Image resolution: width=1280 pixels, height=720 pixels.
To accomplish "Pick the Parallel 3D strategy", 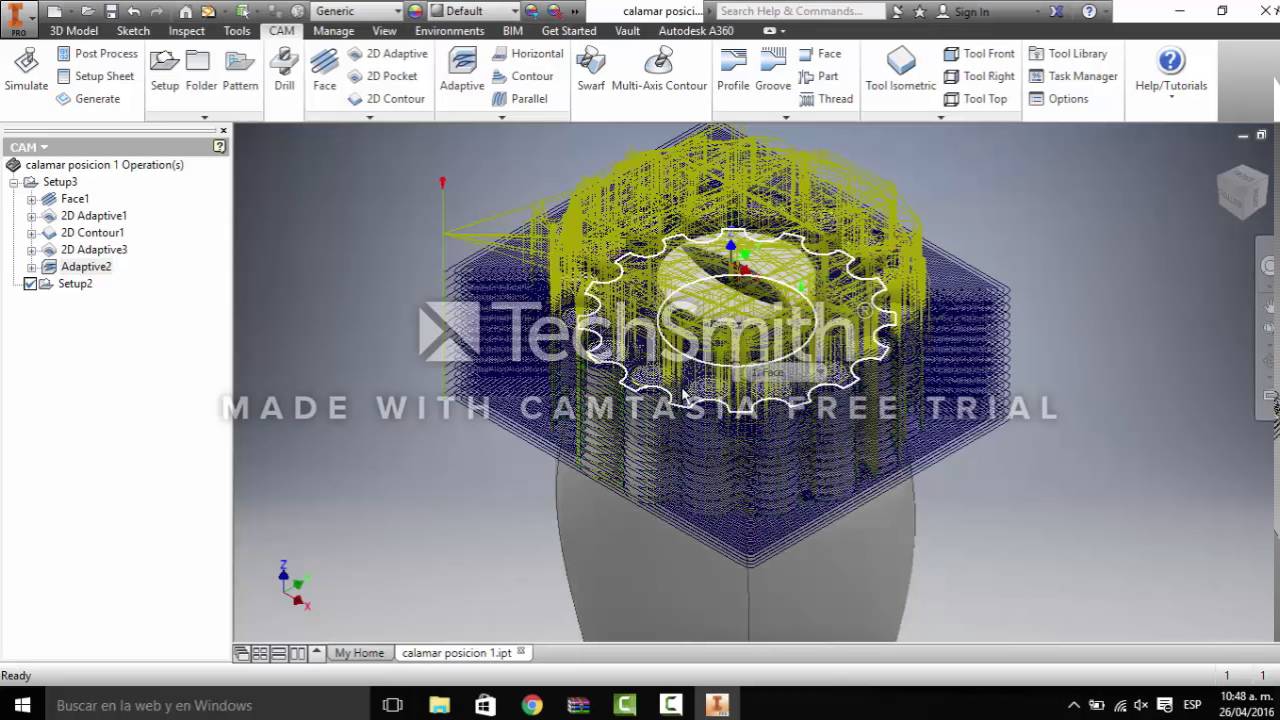I will coord(519,99).
